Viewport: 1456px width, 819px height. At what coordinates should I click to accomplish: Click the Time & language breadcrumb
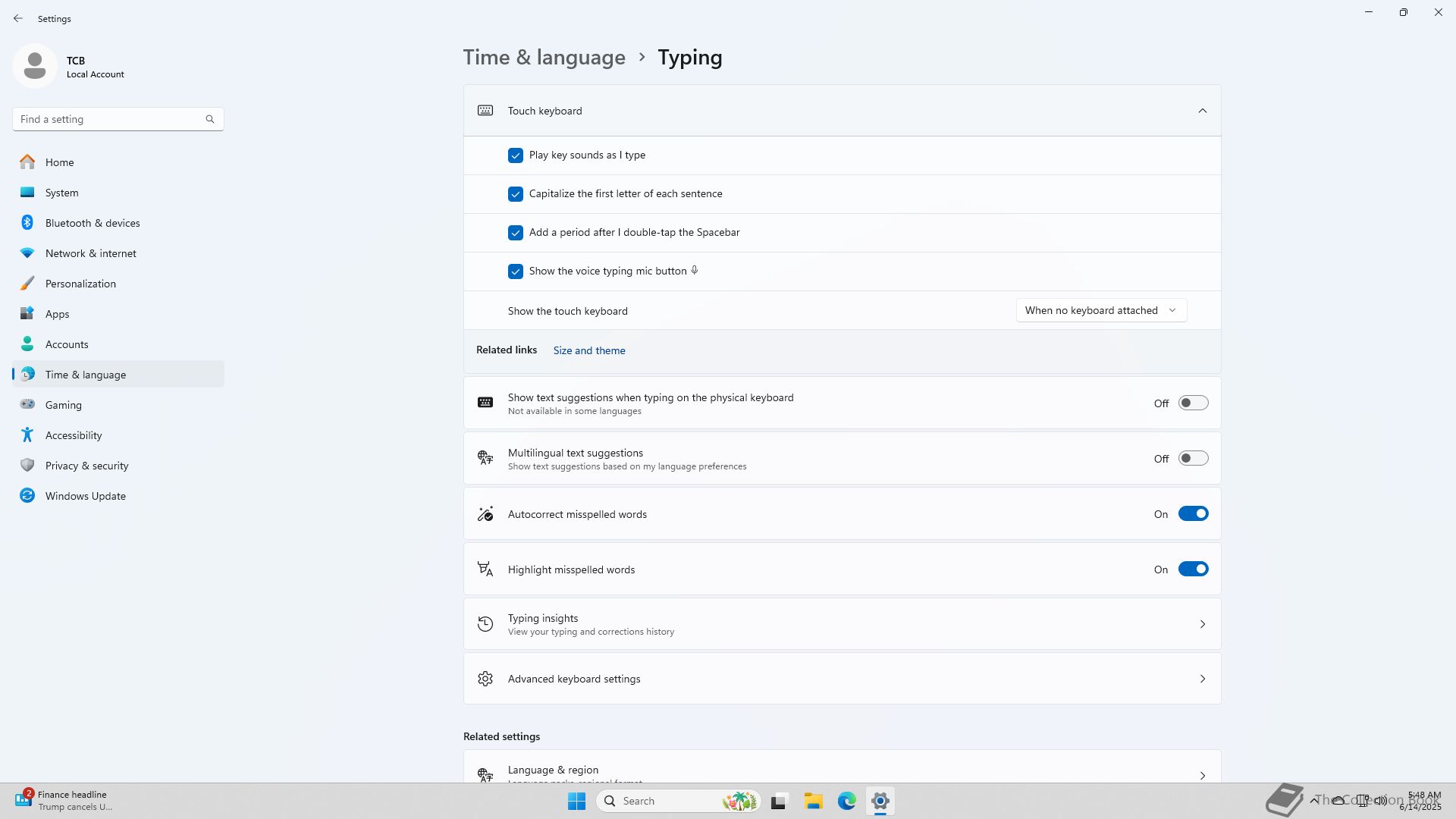(544, 58)
